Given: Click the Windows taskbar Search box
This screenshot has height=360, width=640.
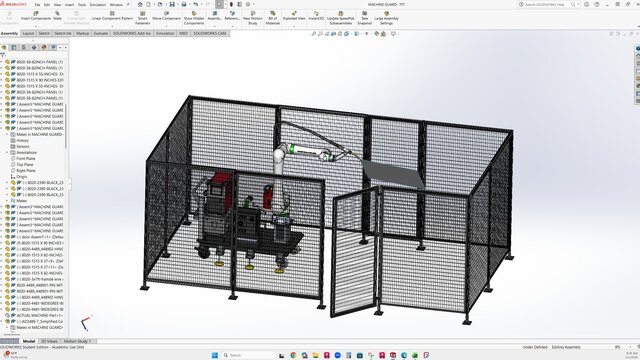Looking at the screenshot, I should tap(248, 355).
